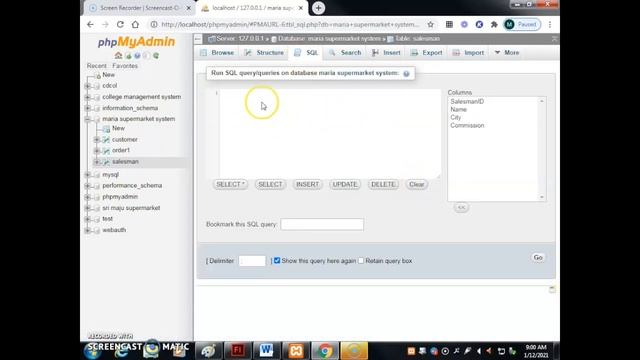Open the webauth database
This screenshot has width=640, height=360.
114,230
